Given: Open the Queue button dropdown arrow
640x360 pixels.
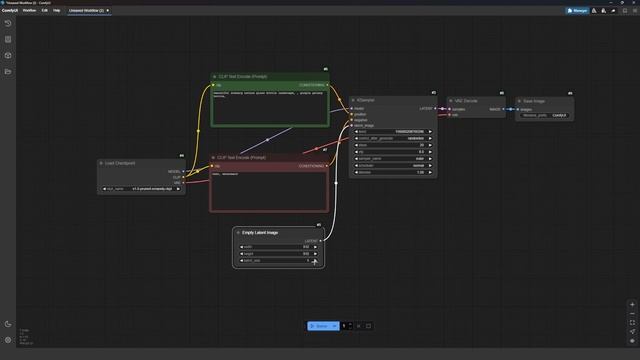Looking at the screenshot, I should pyautogui.click(x=335, y=326).
